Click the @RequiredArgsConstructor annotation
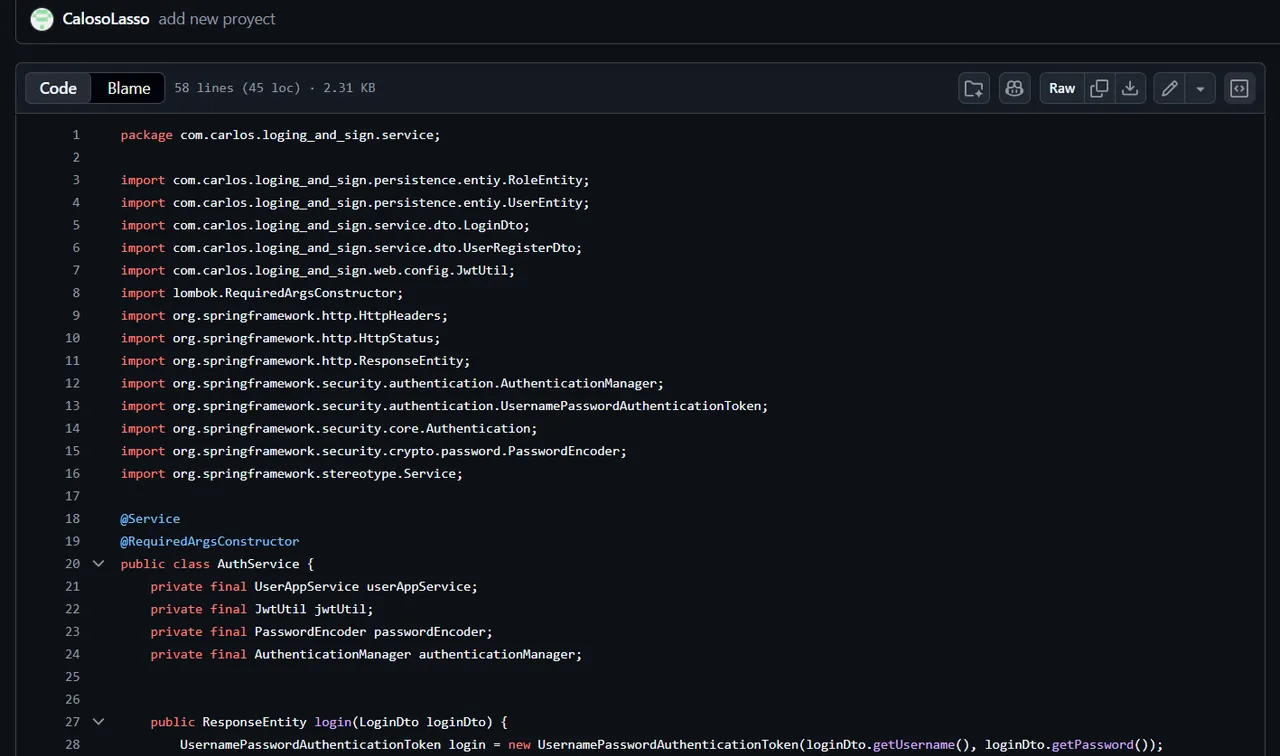This screenshot has width=1280, height=756. pyautogui.click(x=210, y=541)
